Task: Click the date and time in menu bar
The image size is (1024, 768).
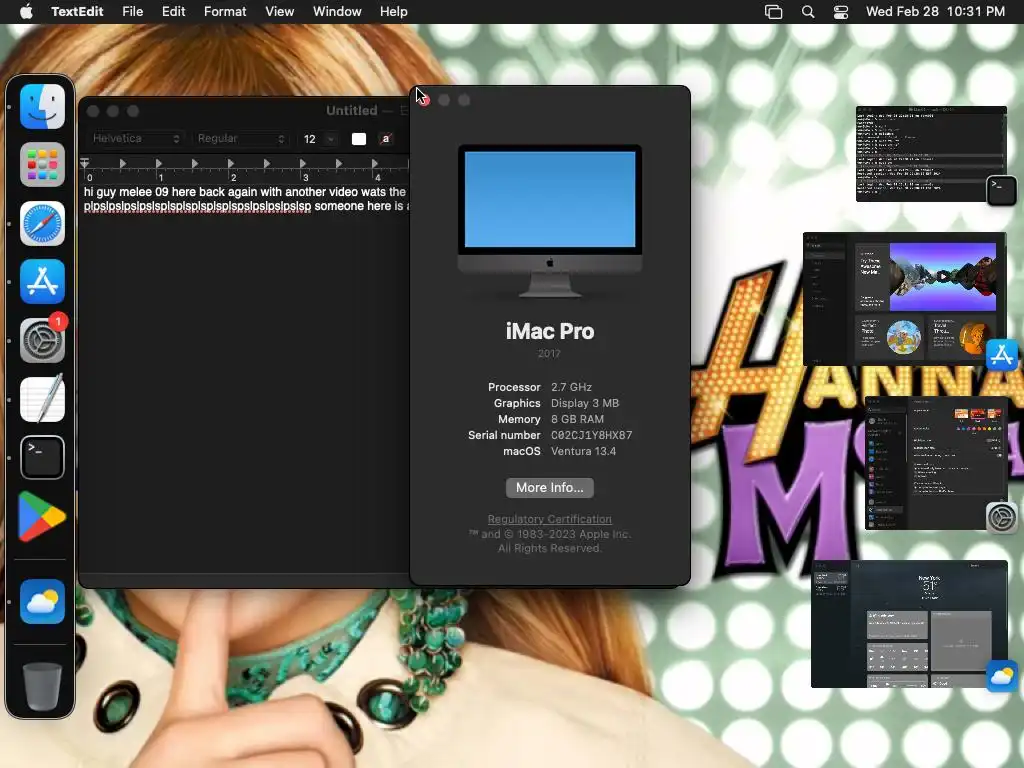Action: pos(935,12)
